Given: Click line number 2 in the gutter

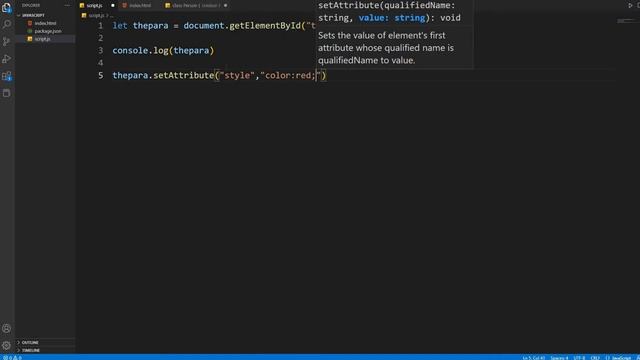Looking at the screenshot, I should click(100, 38).
